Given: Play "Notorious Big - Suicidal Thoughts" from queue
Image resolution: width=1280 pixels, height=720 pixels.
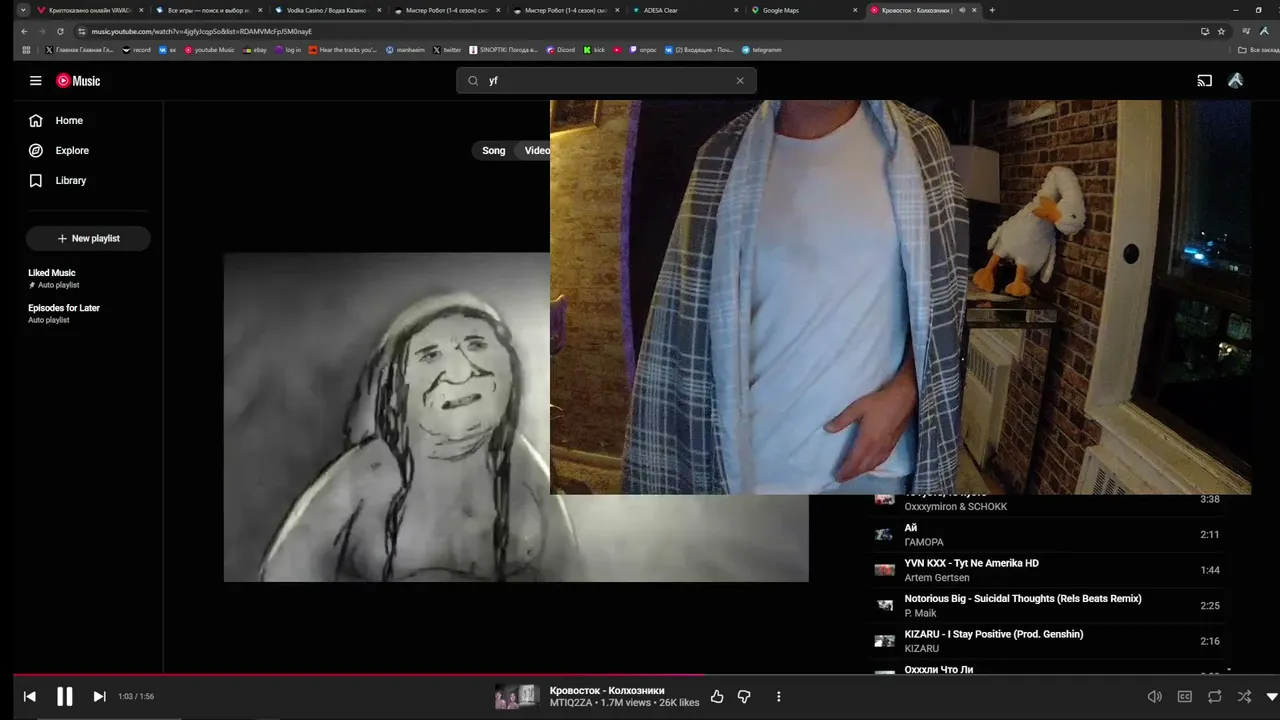Looking at the screenshot, I should pyautogui.click(x=1046, y=606).
